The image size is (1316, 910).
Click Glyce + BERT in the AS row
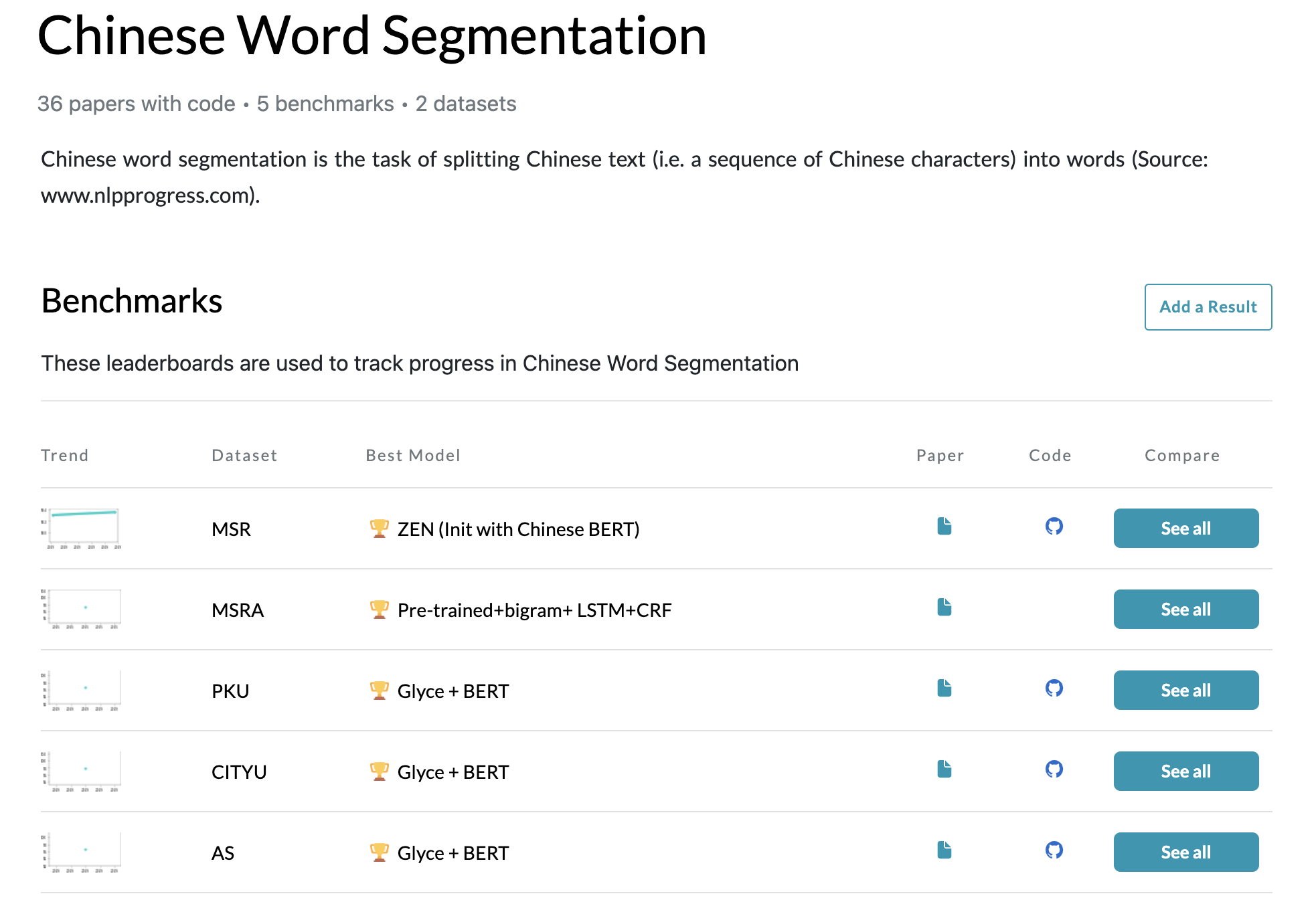[453, 853]
